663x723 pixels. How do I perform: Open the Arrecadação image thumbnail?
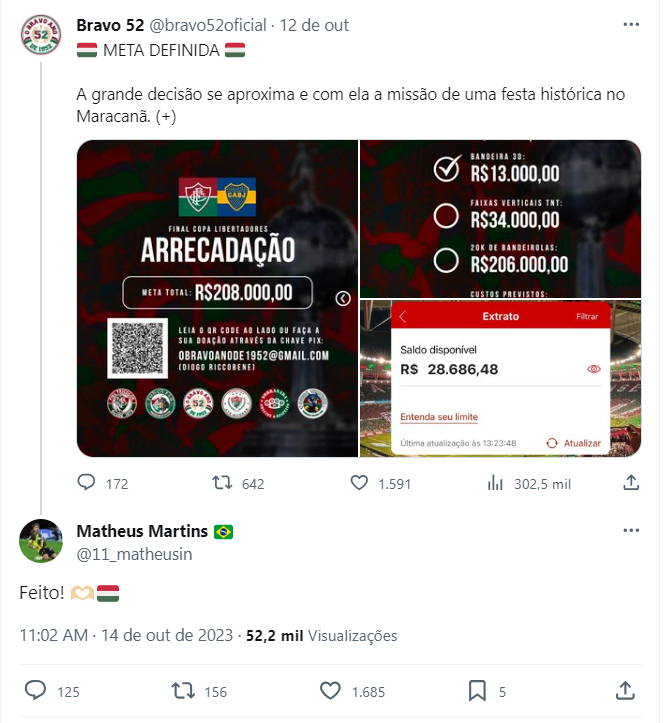(217, 298)
